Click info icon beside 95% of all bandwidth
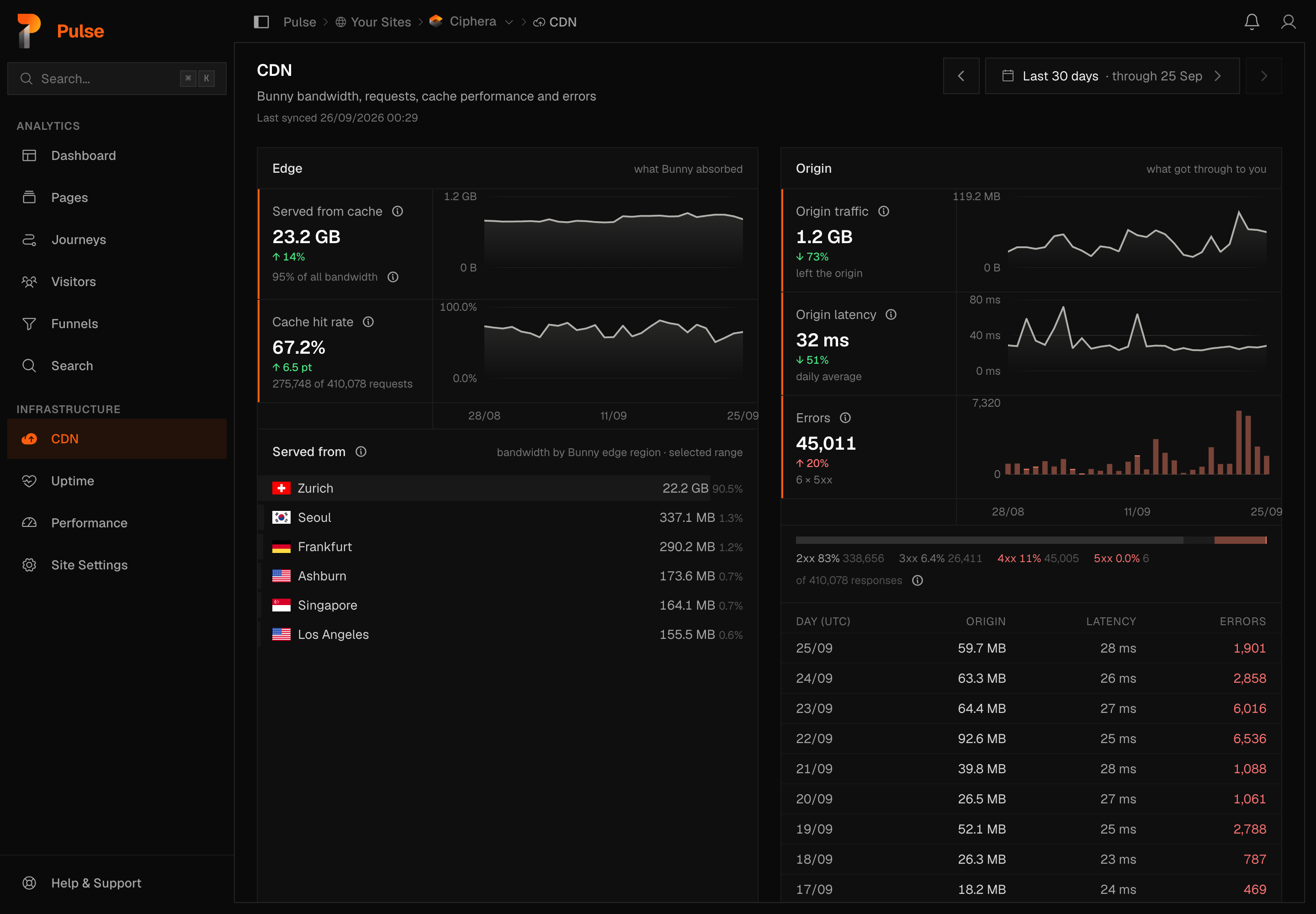1316x914 pixels. click(393, 277)
